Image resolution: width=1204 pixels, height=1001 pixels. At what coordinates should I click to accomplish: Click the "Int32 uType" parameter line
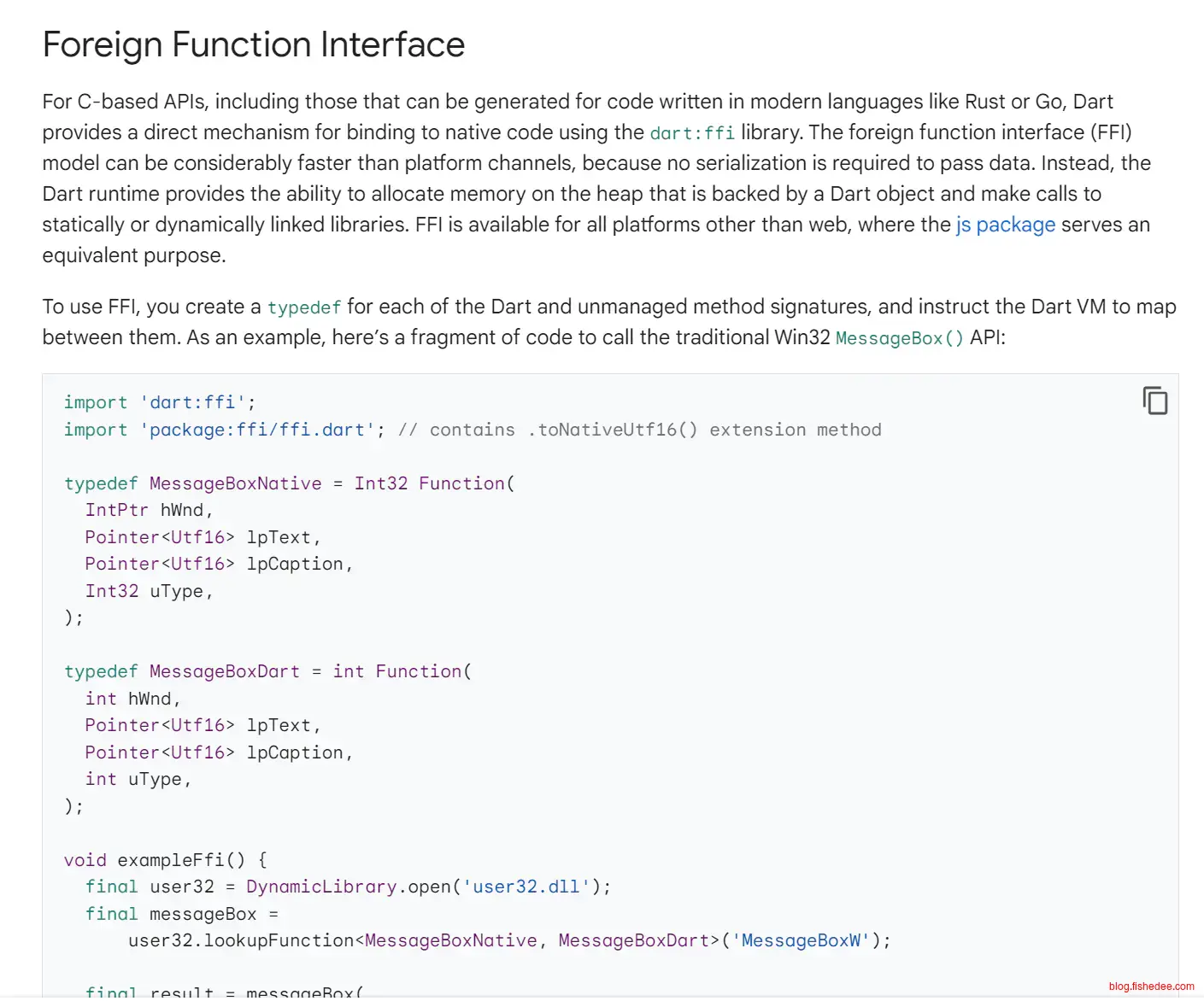pyautogui.click(x=148, y=591)
